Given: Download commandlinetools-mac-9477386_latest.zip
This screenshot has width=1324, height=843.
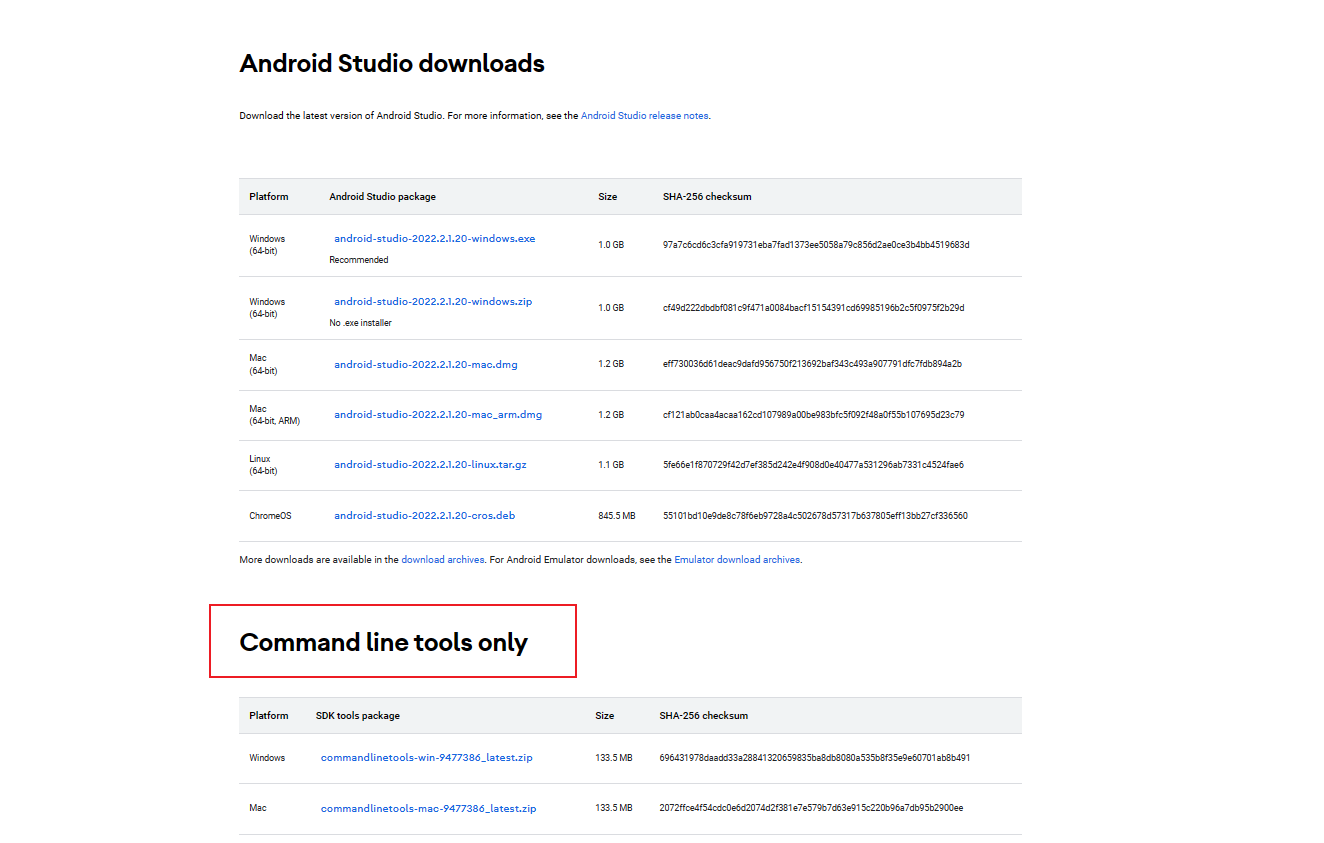Looking at the screenshot, I should click(x=428, y=808).
